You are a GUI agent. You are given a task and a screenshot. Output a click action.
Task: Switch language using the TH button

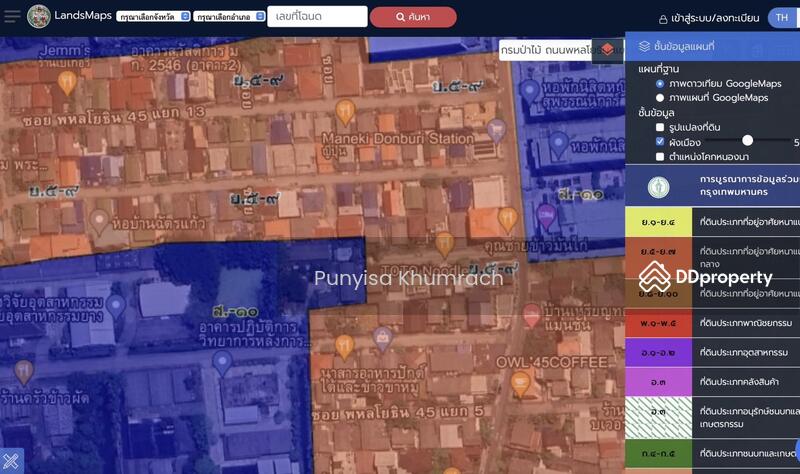pyautogui.click(x=782, y=18)
